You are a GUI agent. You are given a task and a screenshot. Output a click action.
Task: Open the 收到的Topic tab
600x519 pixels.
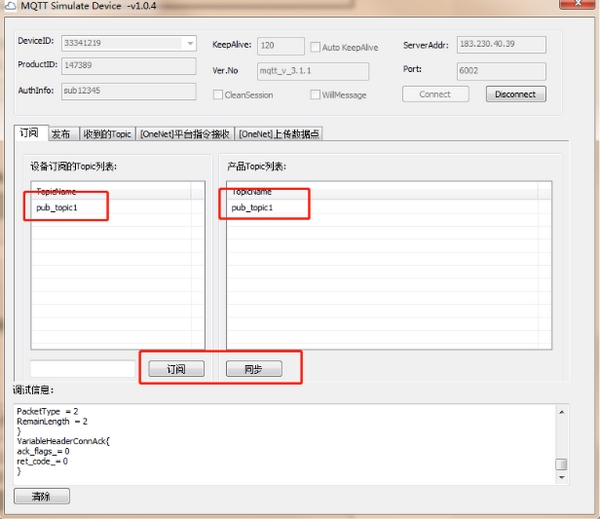(107, 133)
